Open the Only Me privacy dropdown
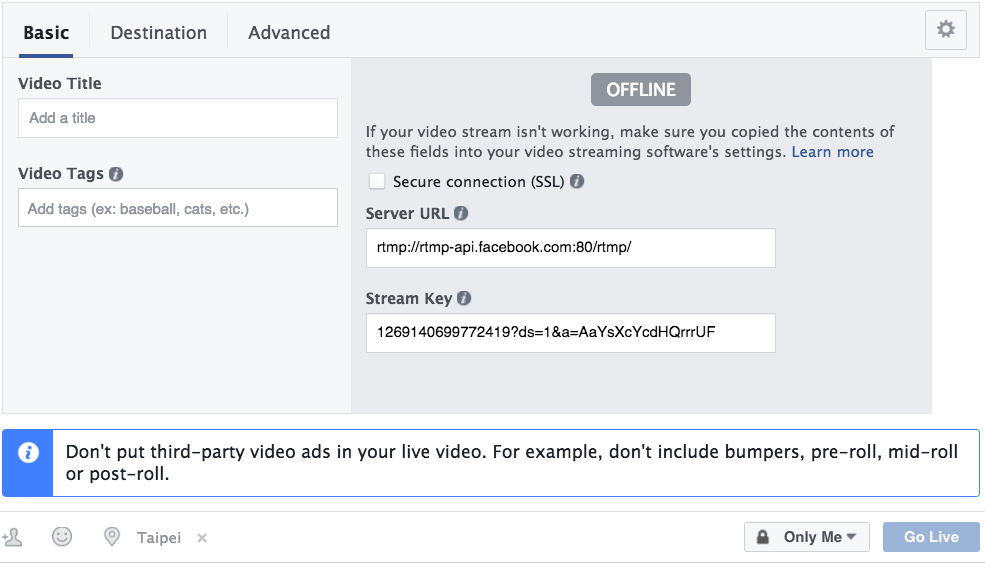Viewport: 985px width, 564px height. 806,537
